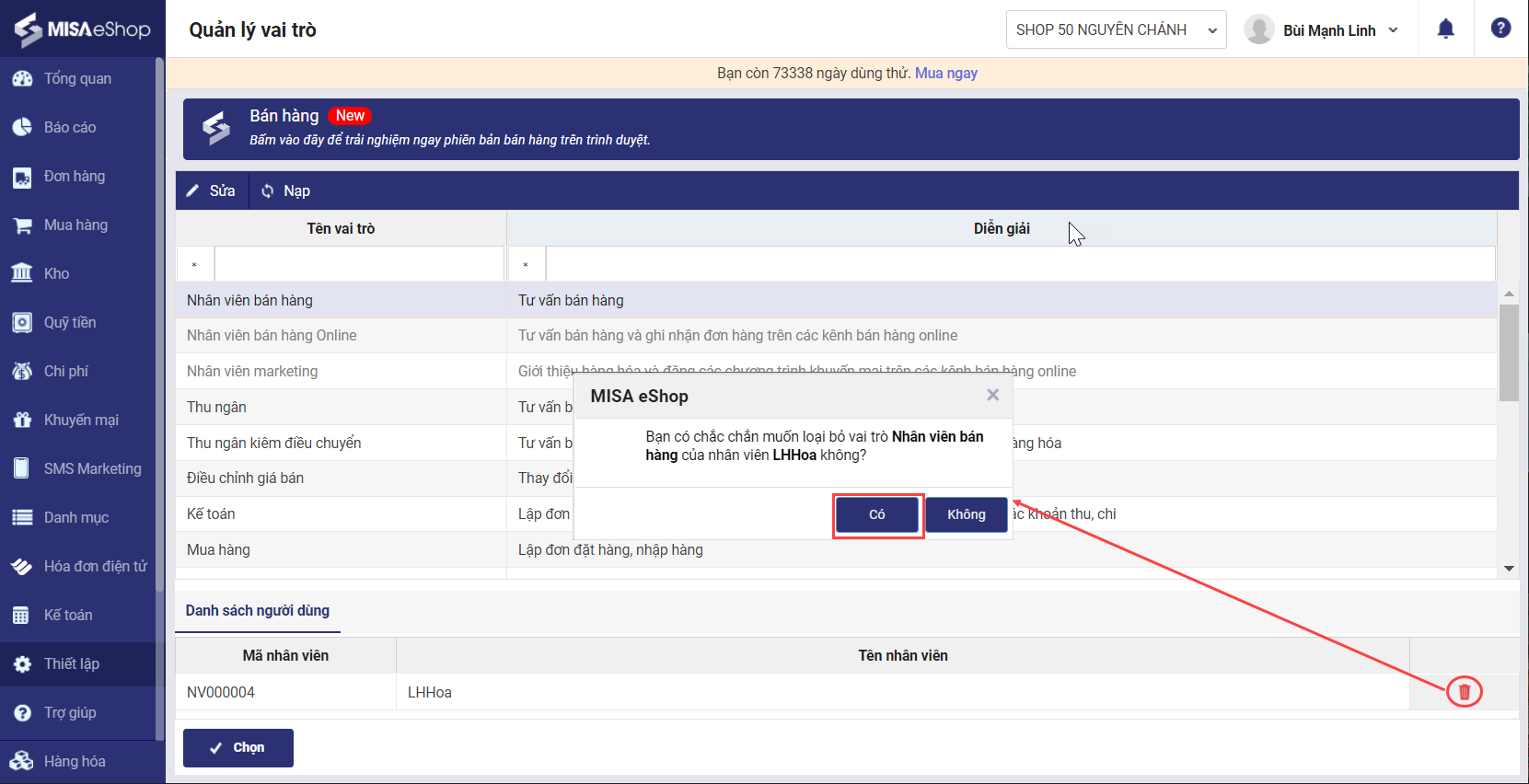Open notifications bell icon
Image resolution: width=1529 pixels, height=784 pixels.
pos(1446,29)
